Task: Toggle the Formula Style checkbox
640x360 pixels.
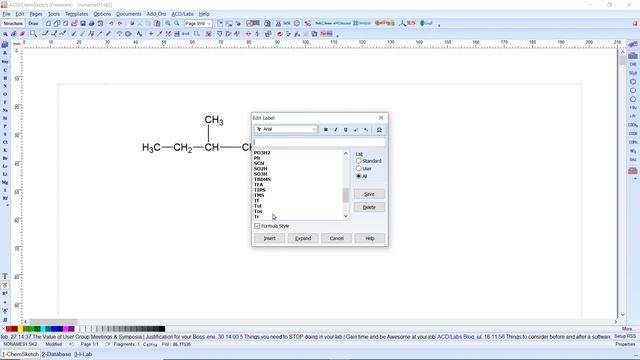Action: 257,226
